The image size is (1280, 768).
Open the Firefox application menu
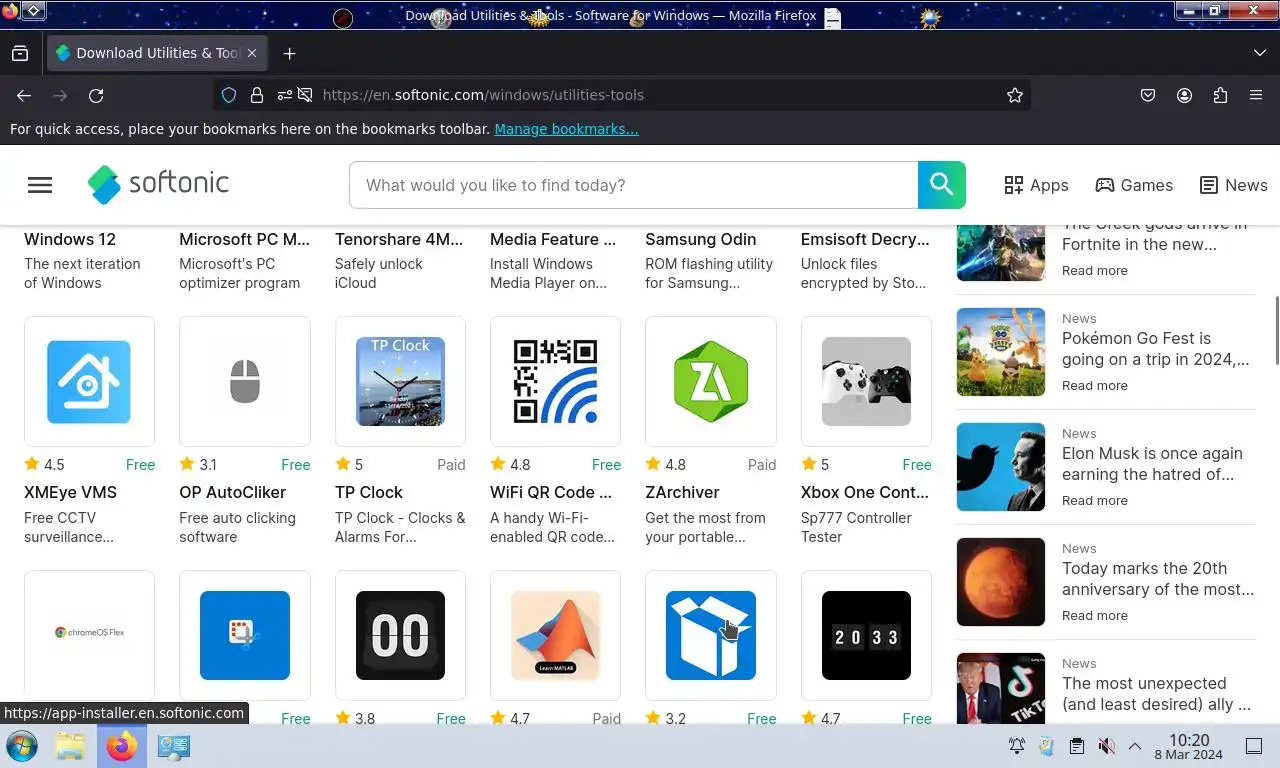[x=1256, y=95]
